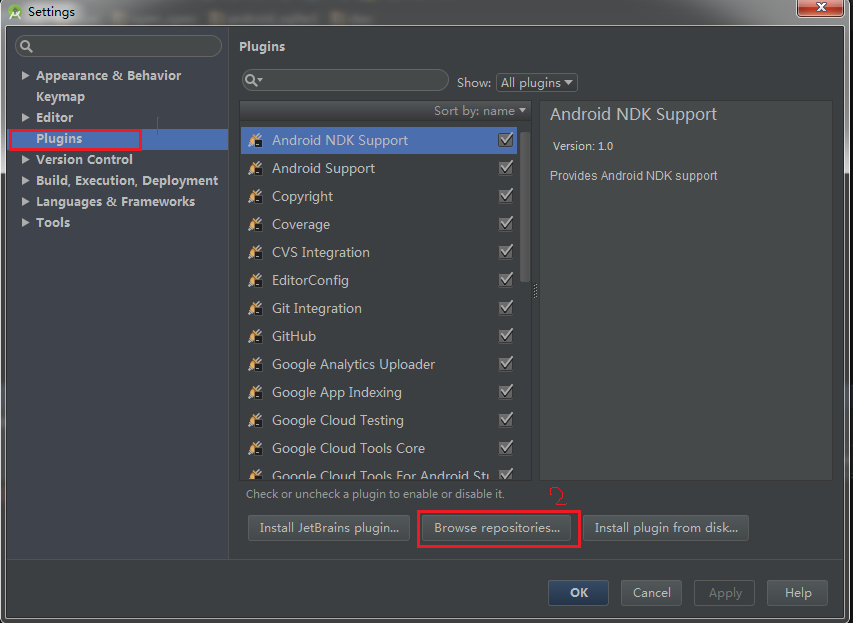Viewport: 853px width, 623px height.
Task: Select the EditorConfig plugin row
Action: 379,280
